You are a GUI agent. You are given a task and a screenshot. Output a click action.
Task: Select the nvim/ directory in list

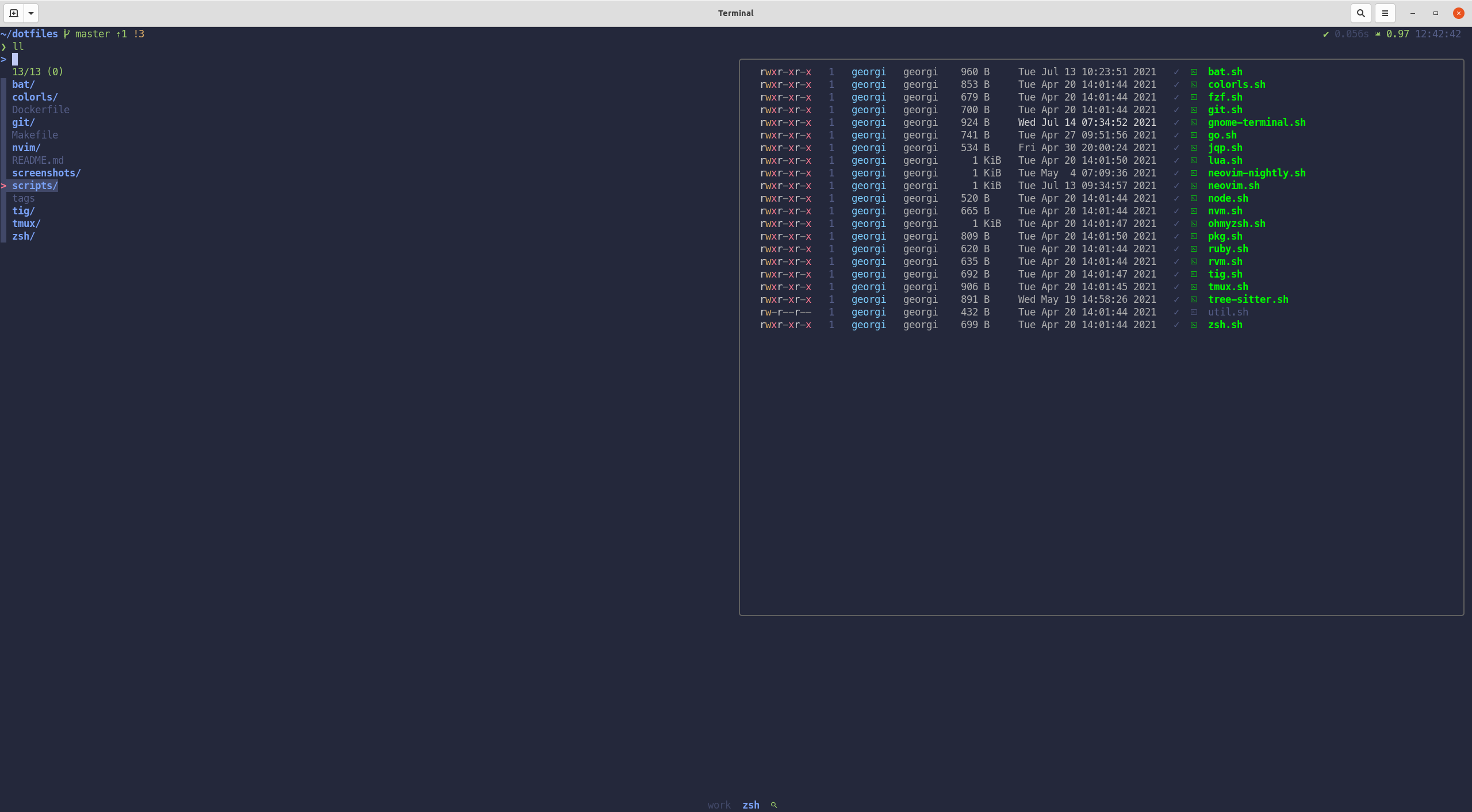coord(26,148)
